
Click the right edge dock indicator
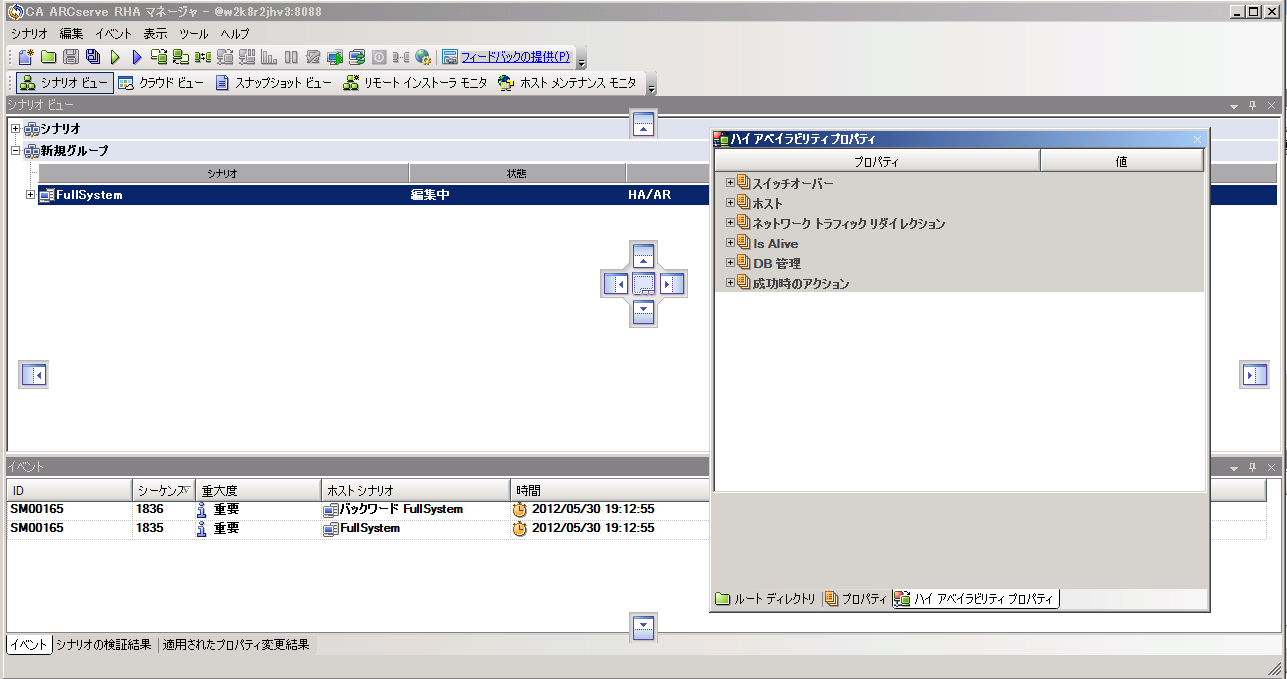[x=1255, y=375]
